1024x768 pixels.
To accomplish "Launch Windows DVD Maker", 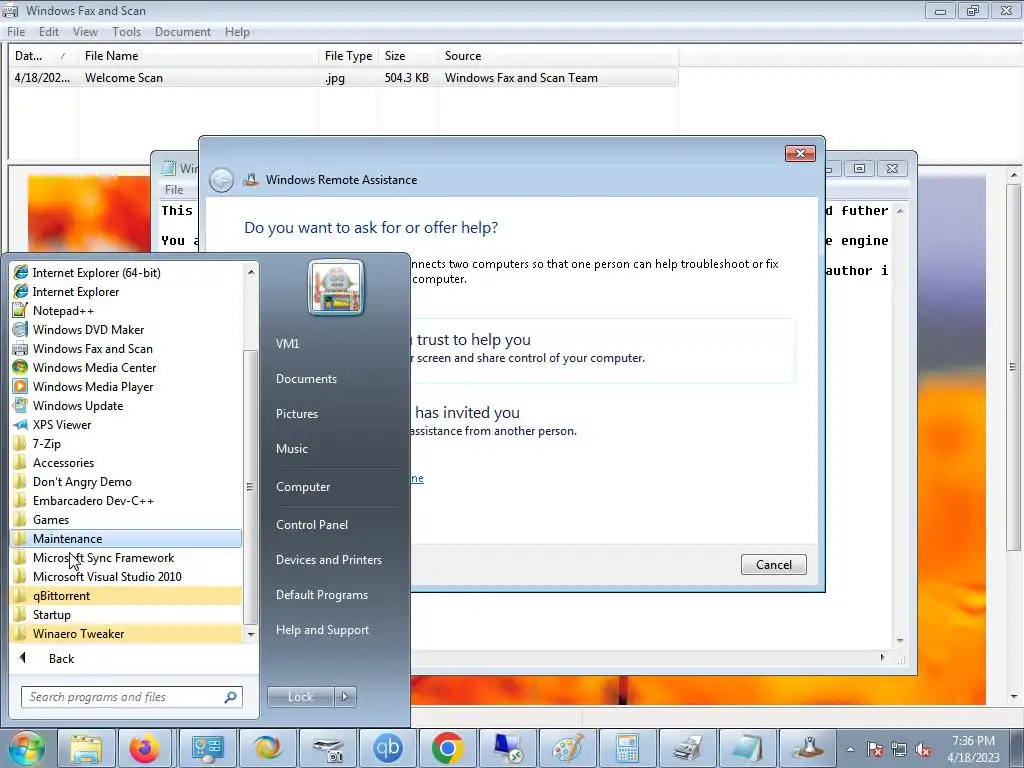I will click(126, 330).
